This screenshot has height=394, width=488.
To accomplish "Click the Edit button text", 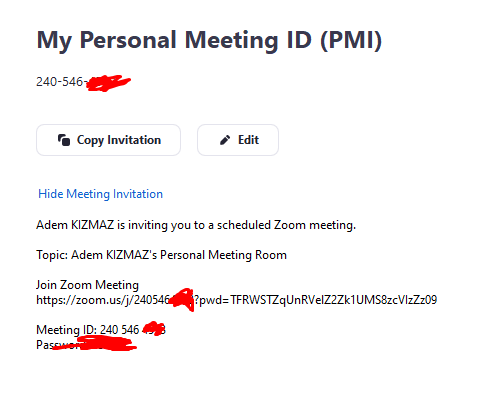I will tap(248, 140).
